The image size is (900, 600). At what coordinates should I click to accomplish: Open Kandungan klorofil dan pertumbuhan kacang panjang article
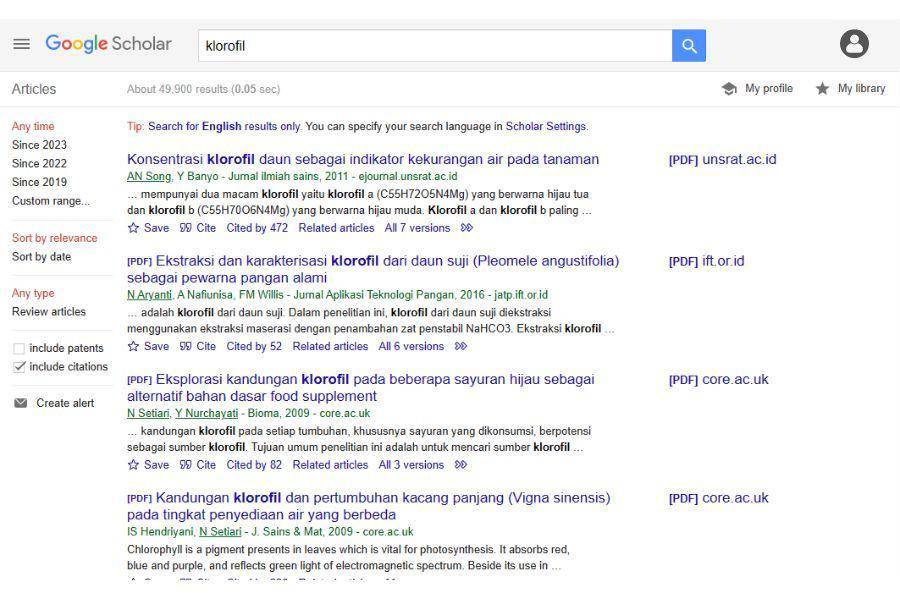(368, 506)
